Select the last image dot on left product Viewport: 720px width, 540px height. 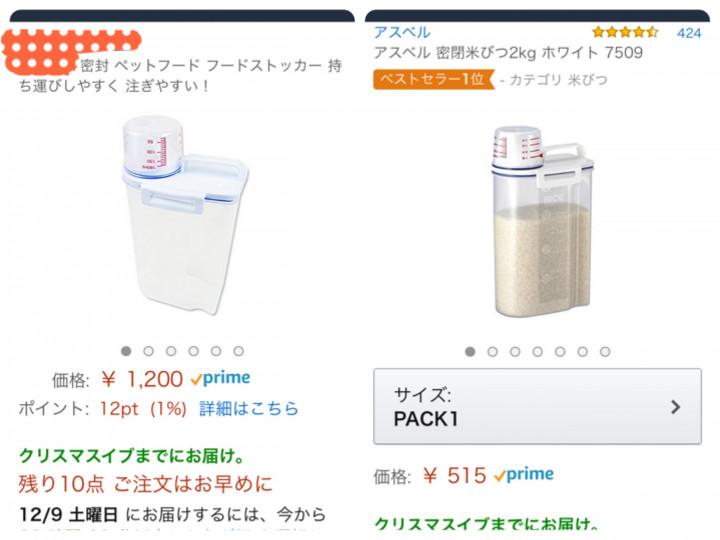(x=238, y=351)
